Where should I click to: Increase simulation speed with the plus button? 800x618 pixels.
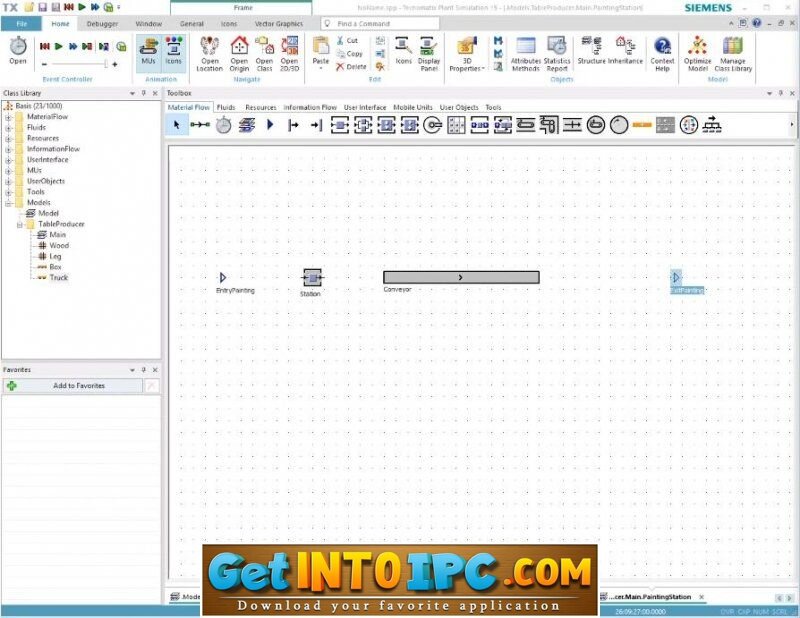[114, 64]
